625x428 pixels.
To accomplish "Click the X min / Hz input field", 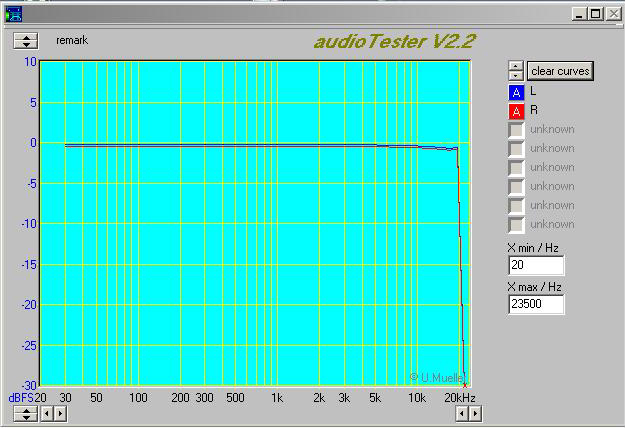I will pyautogui.click(x=536, y=266).
